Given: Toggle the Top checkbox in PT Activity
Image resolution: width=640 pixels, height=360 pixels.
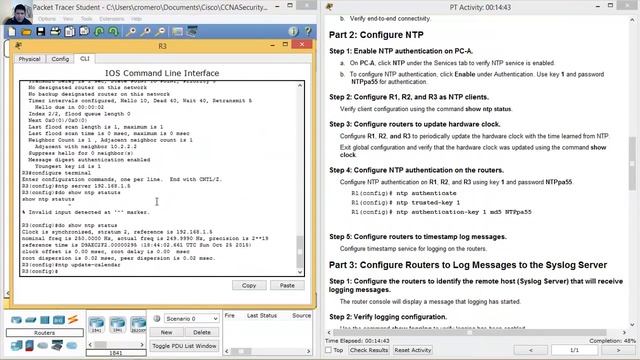Looking at the screenshot, I should 328,350.
